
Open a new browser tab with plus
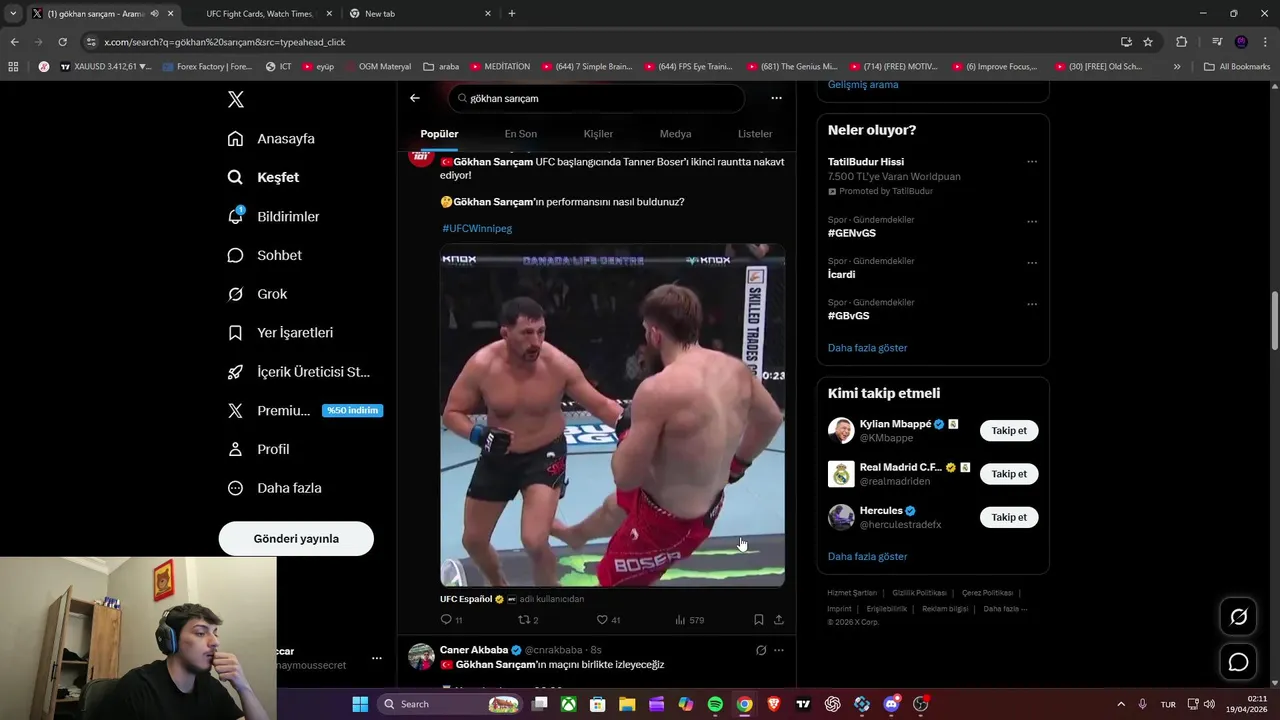click(512, 14)
